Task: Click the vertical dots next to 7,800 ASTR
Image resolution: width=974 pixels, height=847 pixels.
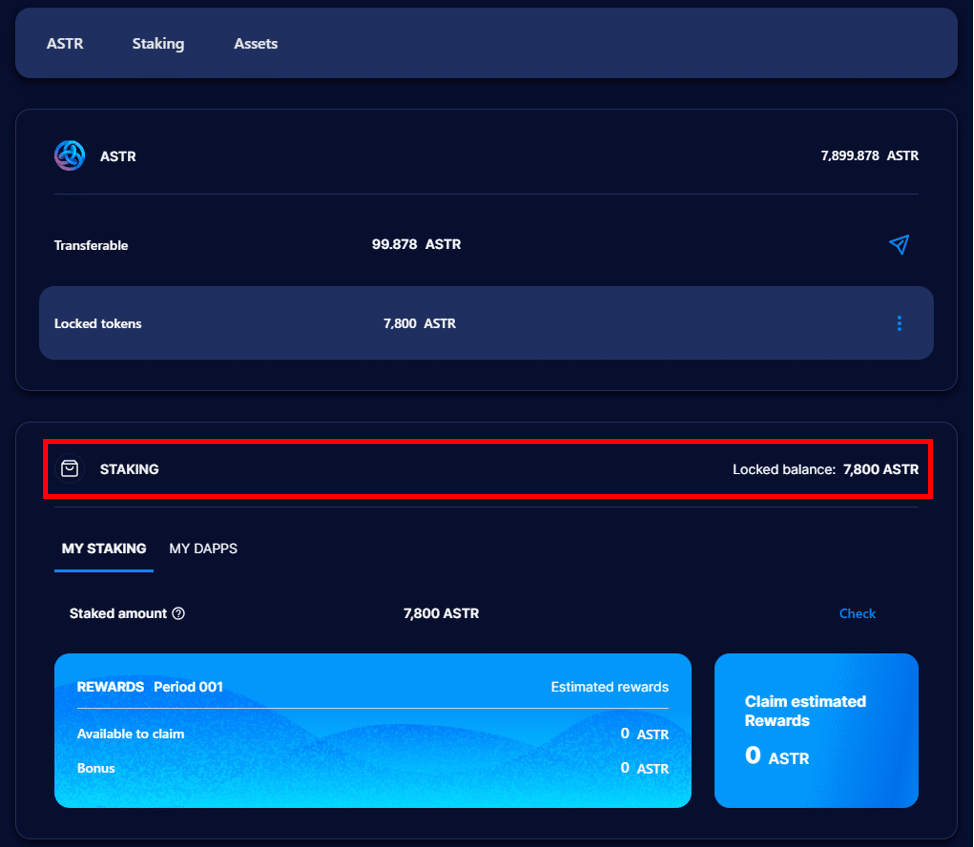Action: pyautogui.click(x=899, y=323)
